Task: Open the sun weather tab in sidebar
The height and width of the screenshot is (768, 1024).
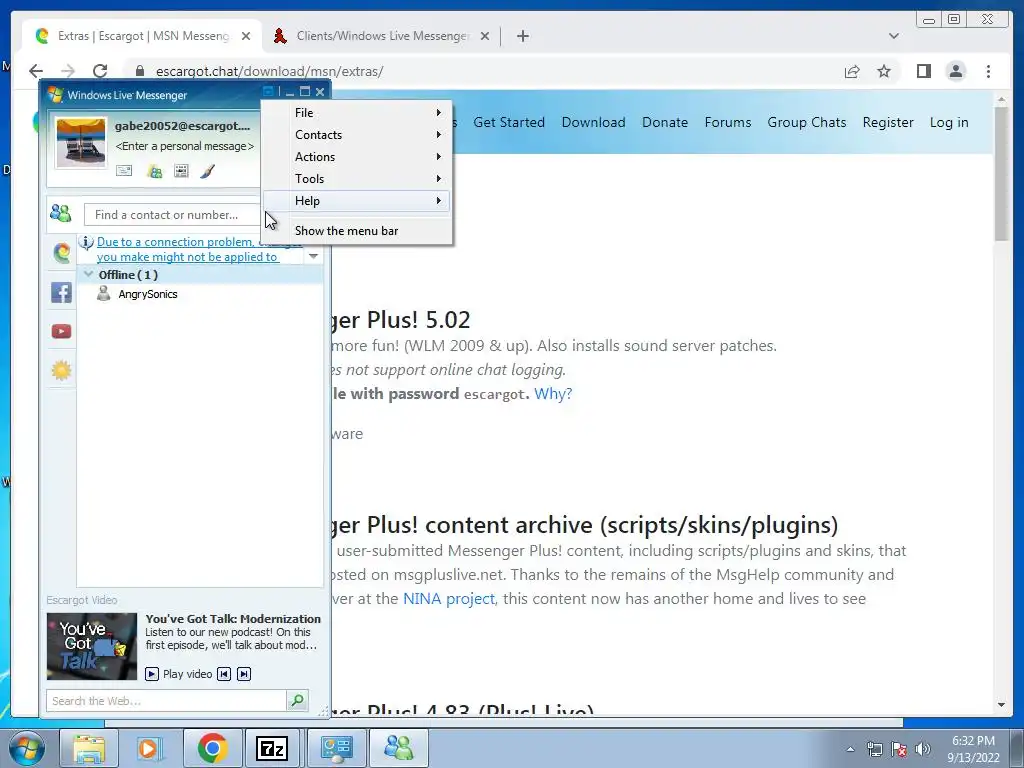Action: 61,370
